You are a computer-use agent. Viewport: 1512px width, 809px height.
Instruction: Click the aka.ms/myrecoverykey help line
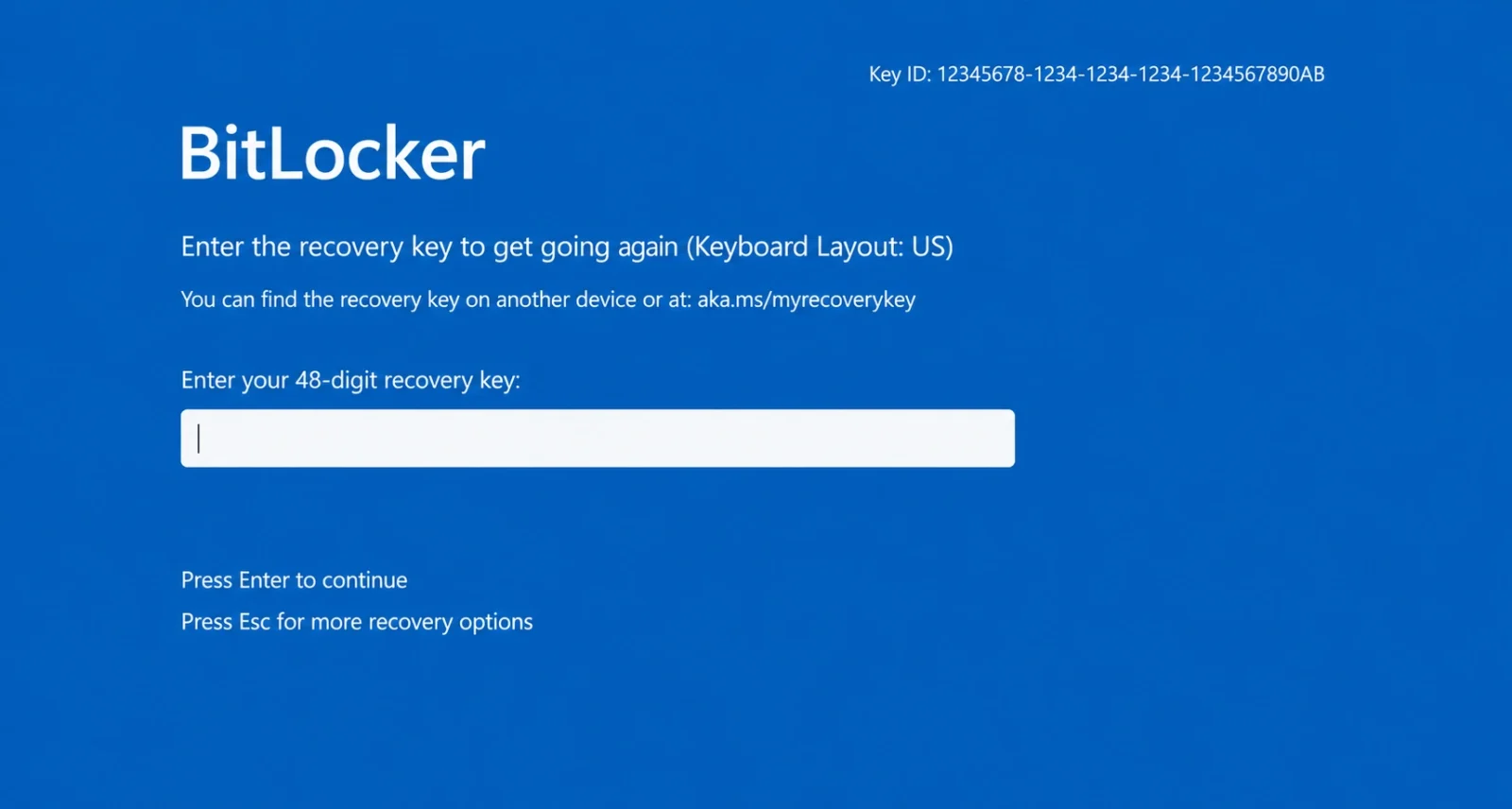(548, 300)
